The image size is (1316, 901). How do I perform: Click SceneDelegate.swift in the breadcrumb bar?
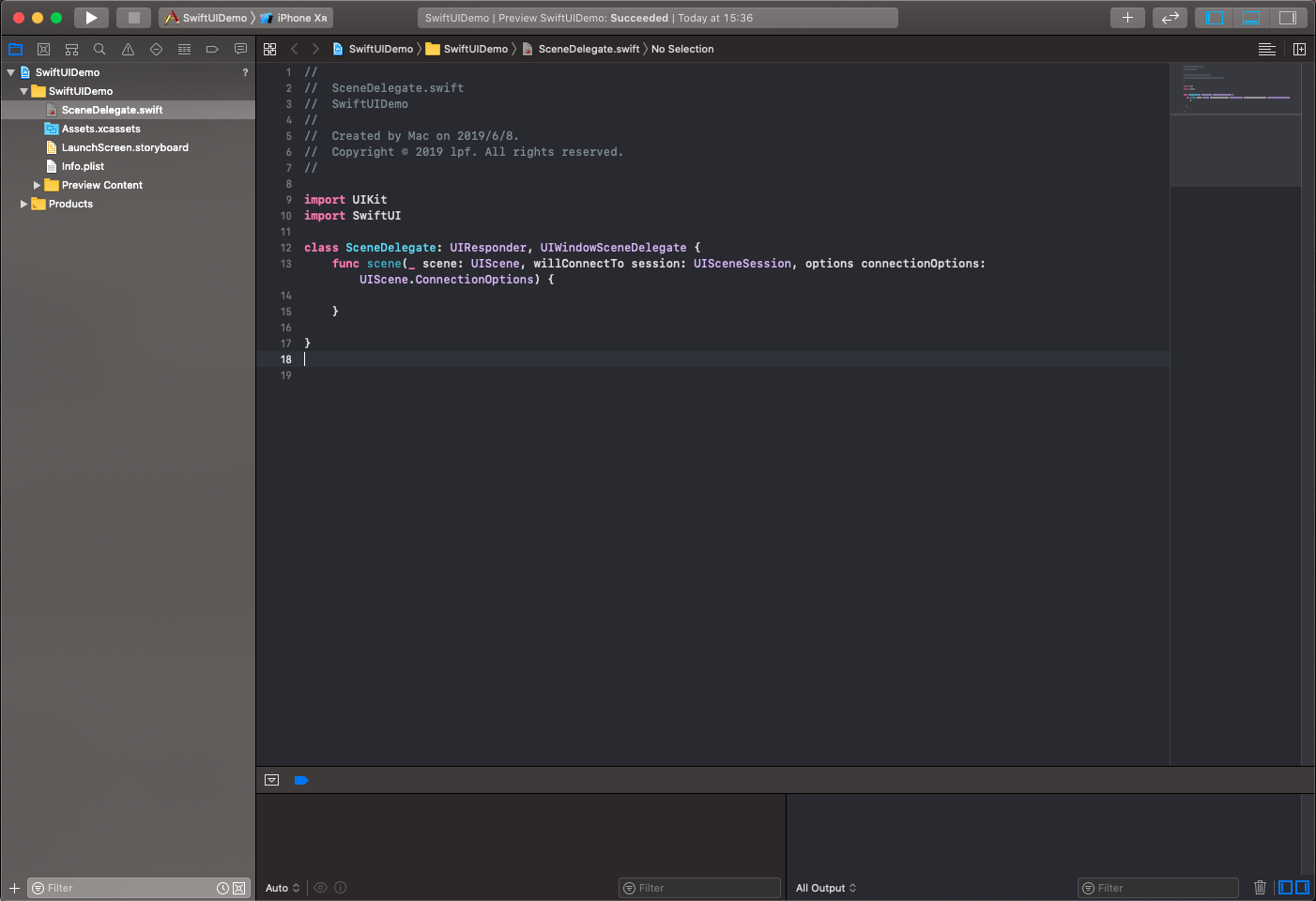click(588, 49)
